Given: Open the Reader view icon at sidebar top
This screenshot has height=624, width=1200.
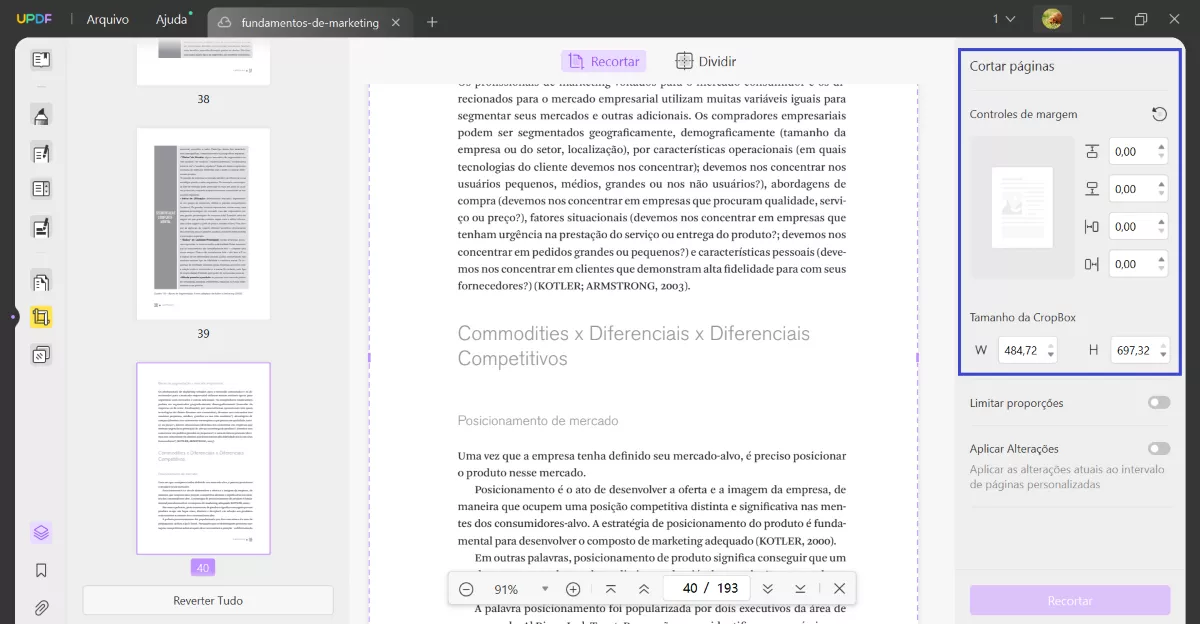Looking at the screenshot, I should click(40, 59).
